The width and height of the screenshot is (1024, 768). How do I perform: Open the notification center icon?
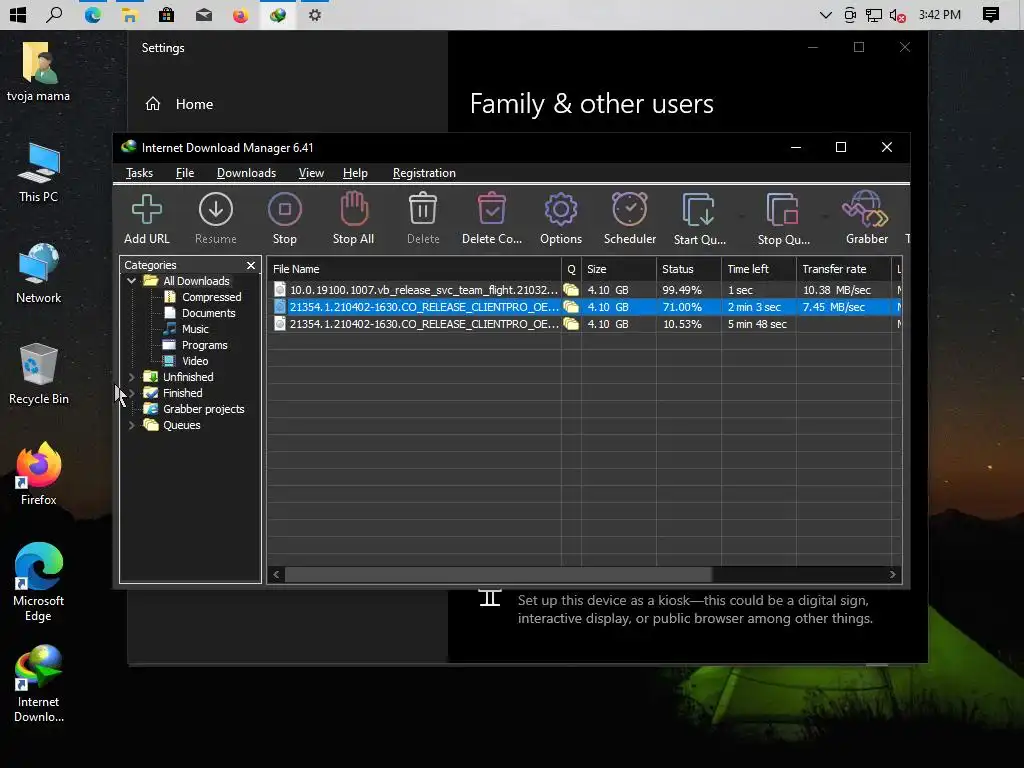(991, 14)
